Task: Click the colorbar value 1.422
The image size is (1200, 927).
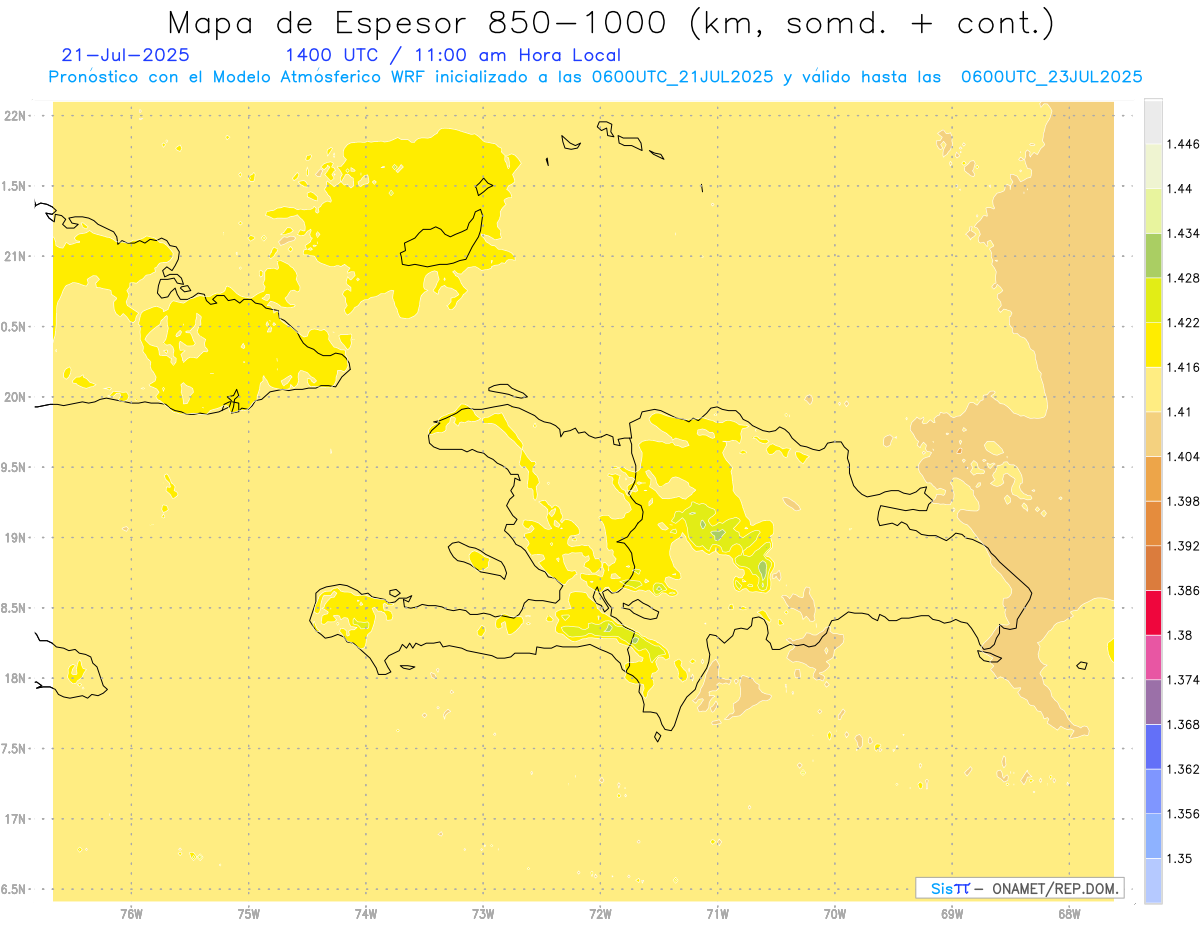Action: [x=1183, y=323]
